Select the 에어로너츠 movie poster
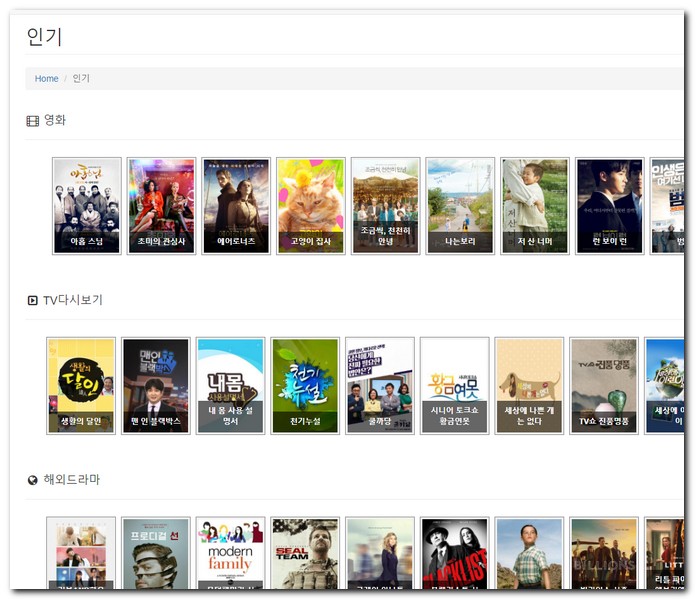Viewport: 696px width, 600px height. click(236, 206)
